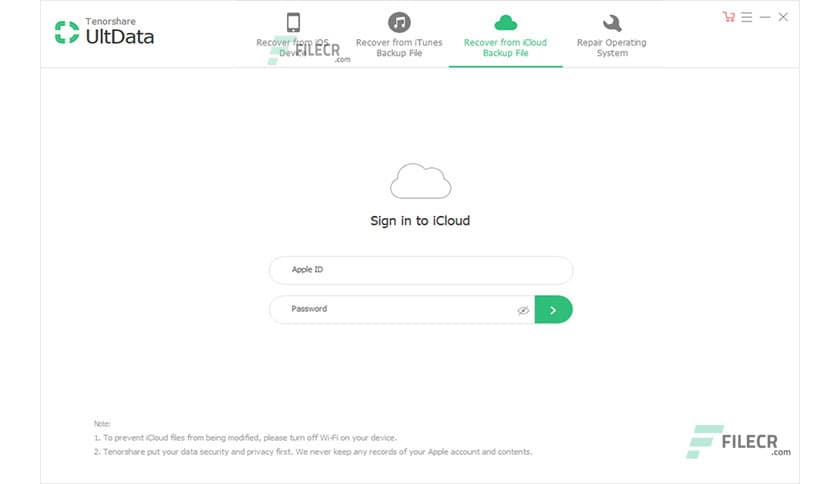Click the 'Sign in to iCloud' heading
The height and width of the screenshot is (484, 836).
pyautogui.click(x=420, y=221)
